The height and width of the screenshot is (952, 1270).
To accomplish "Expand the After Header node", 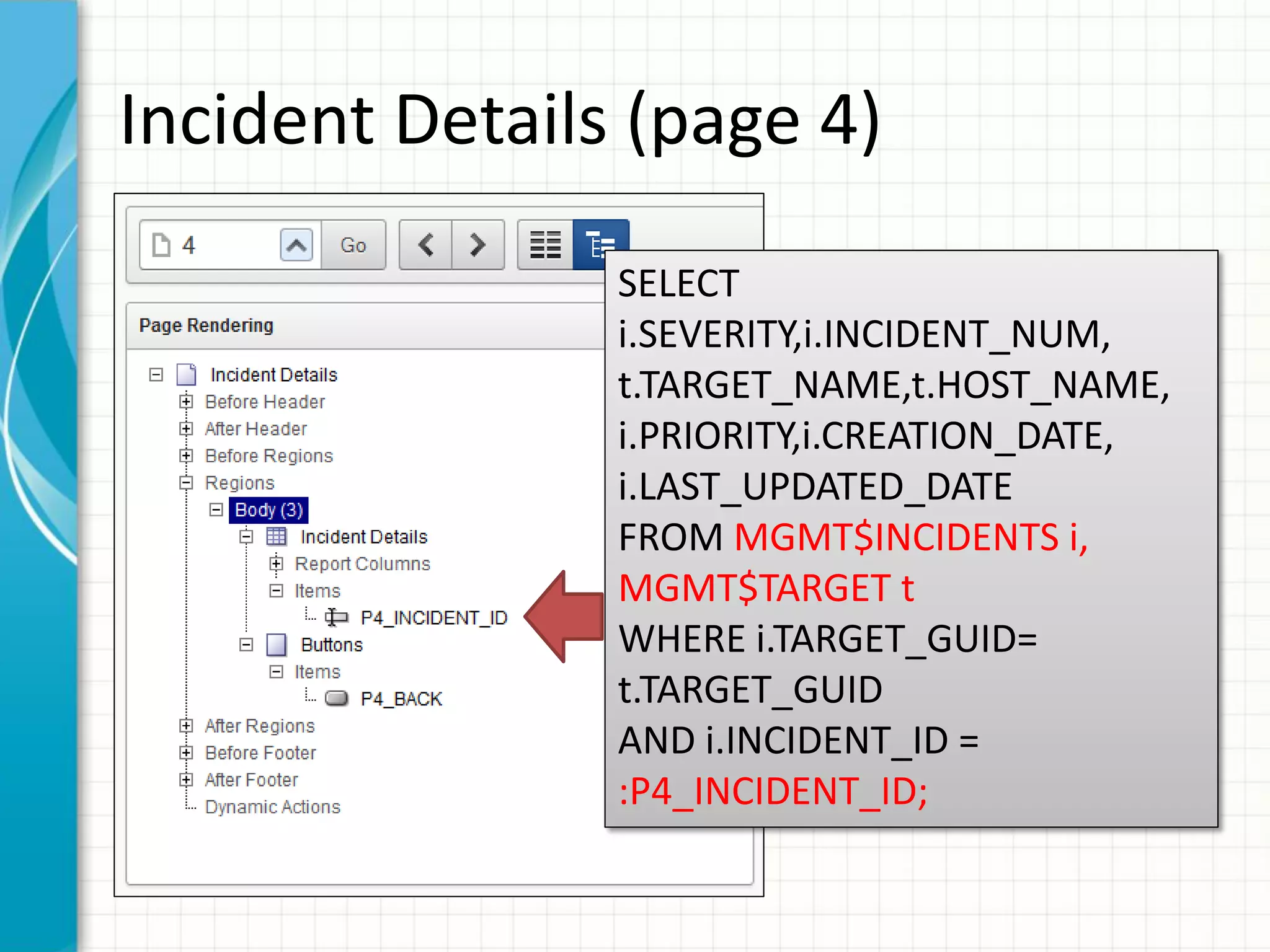I will tap(185, 428).
